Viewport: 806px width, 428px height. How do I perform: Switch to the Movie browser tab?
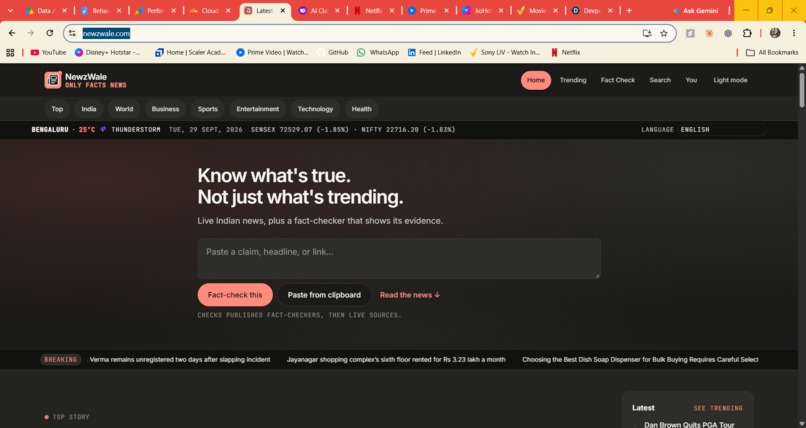537,10
